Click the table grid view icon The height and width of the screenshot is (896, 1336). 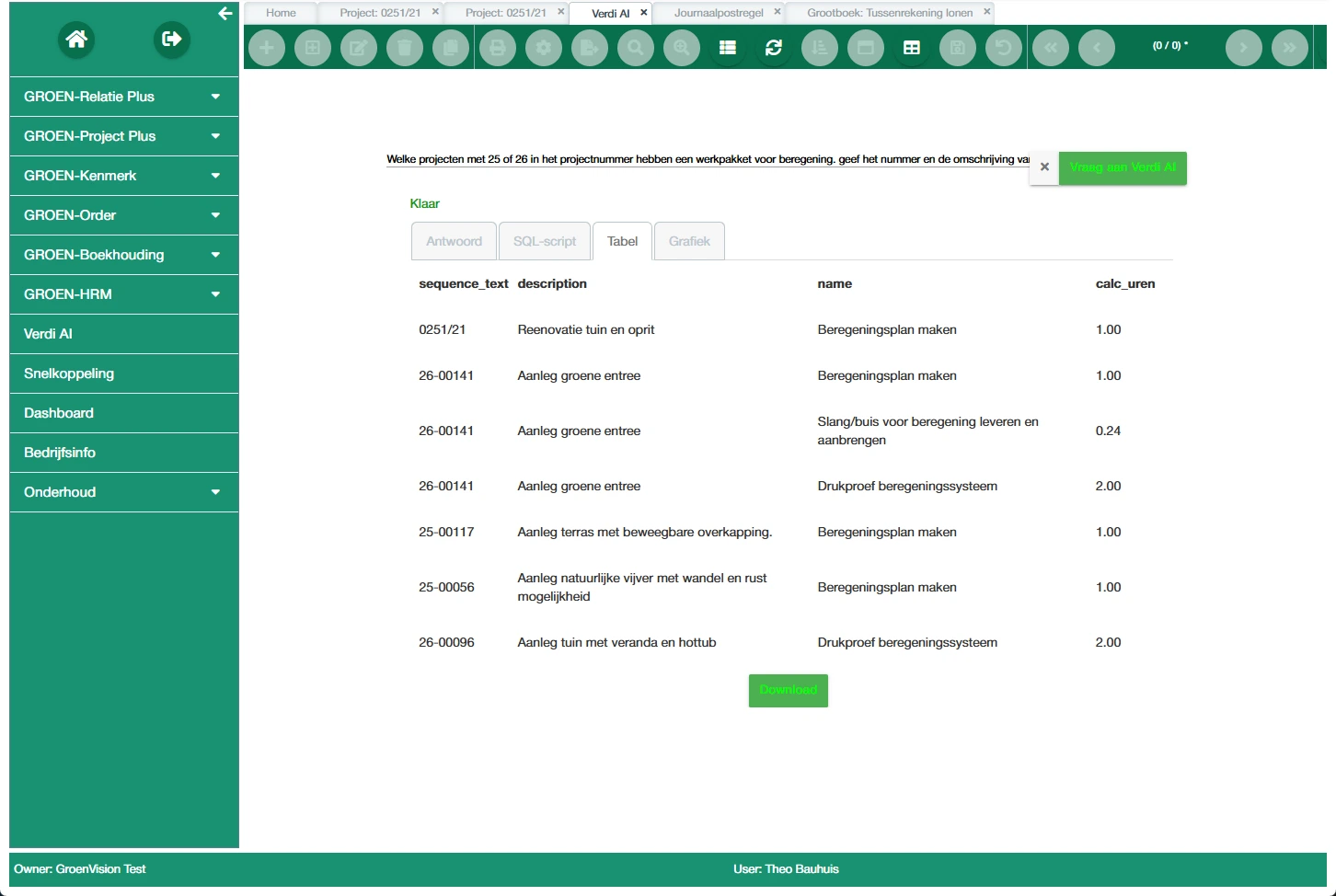(x=911, y=48)
